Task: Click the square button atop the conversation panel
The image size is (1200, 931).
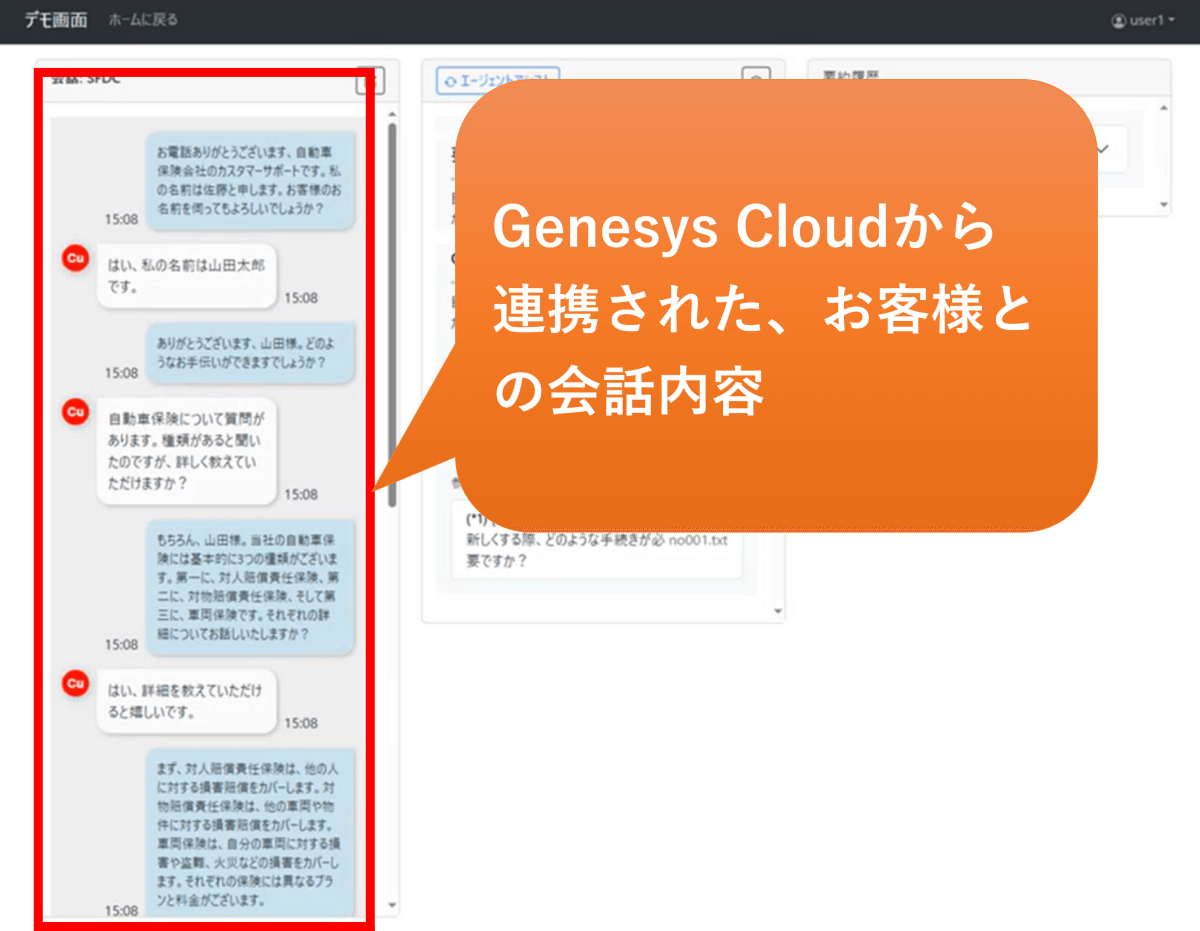Action: pyautogui.click(x=370, y=81)
